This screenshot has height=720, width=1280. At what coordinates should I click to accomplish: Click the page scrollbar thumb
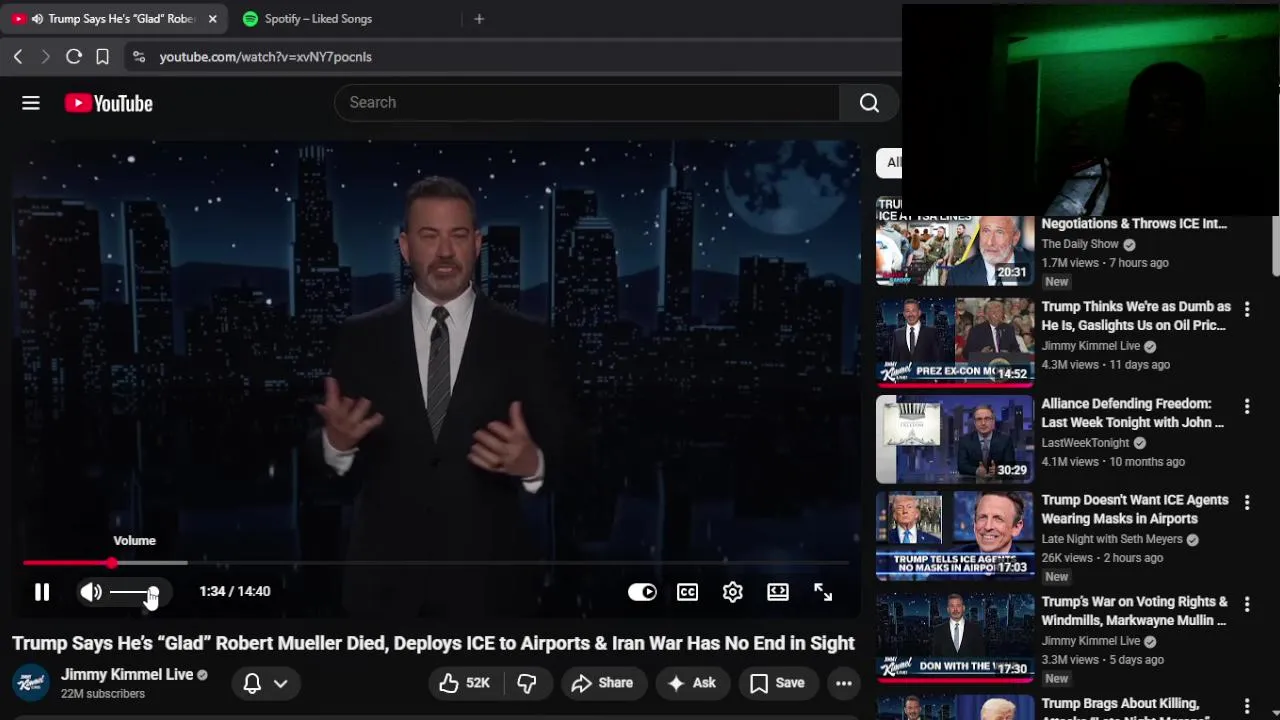tap(1275, 244)
